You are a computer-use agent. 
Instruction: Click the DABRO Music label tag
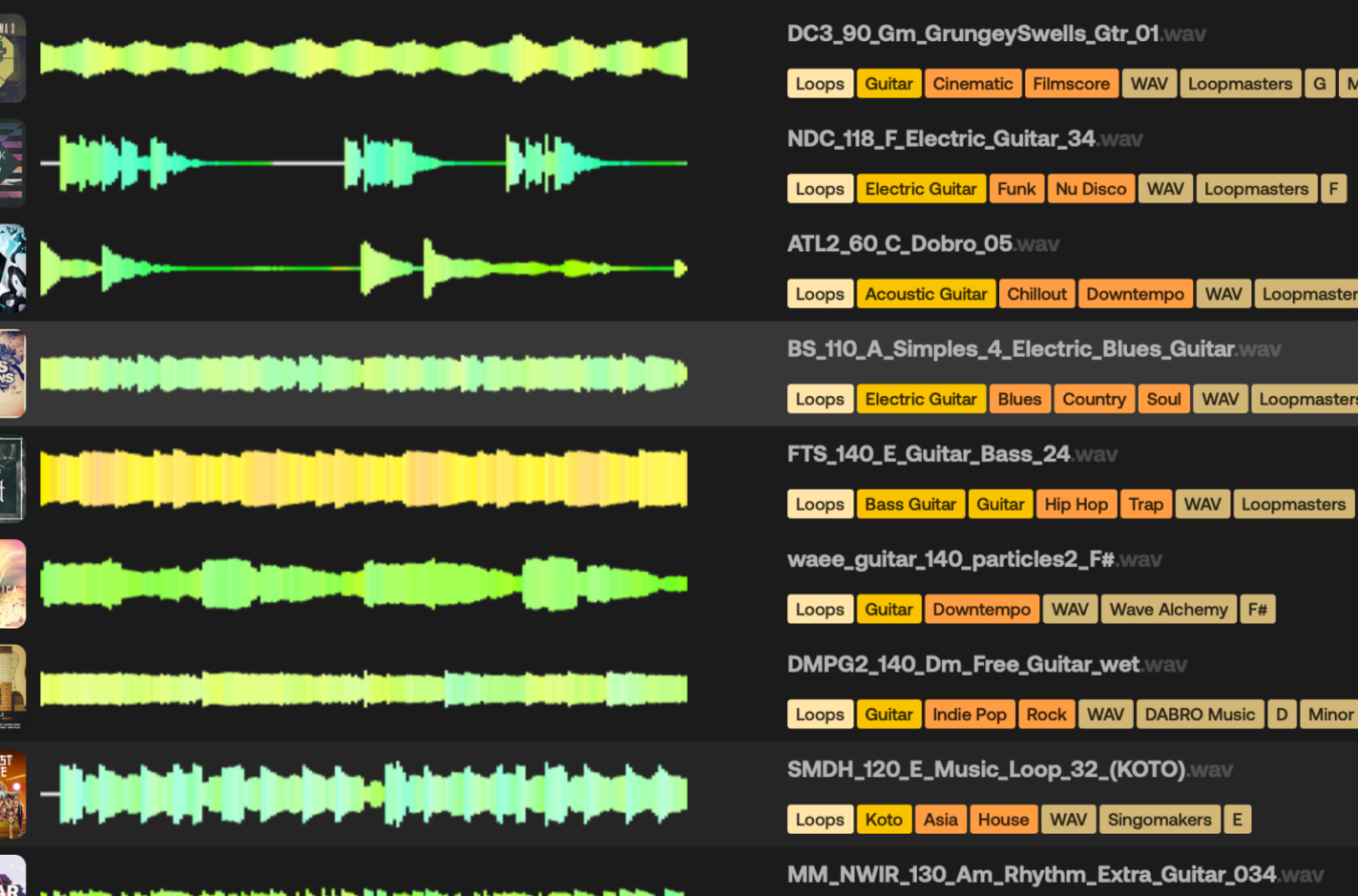point(1199,714)
